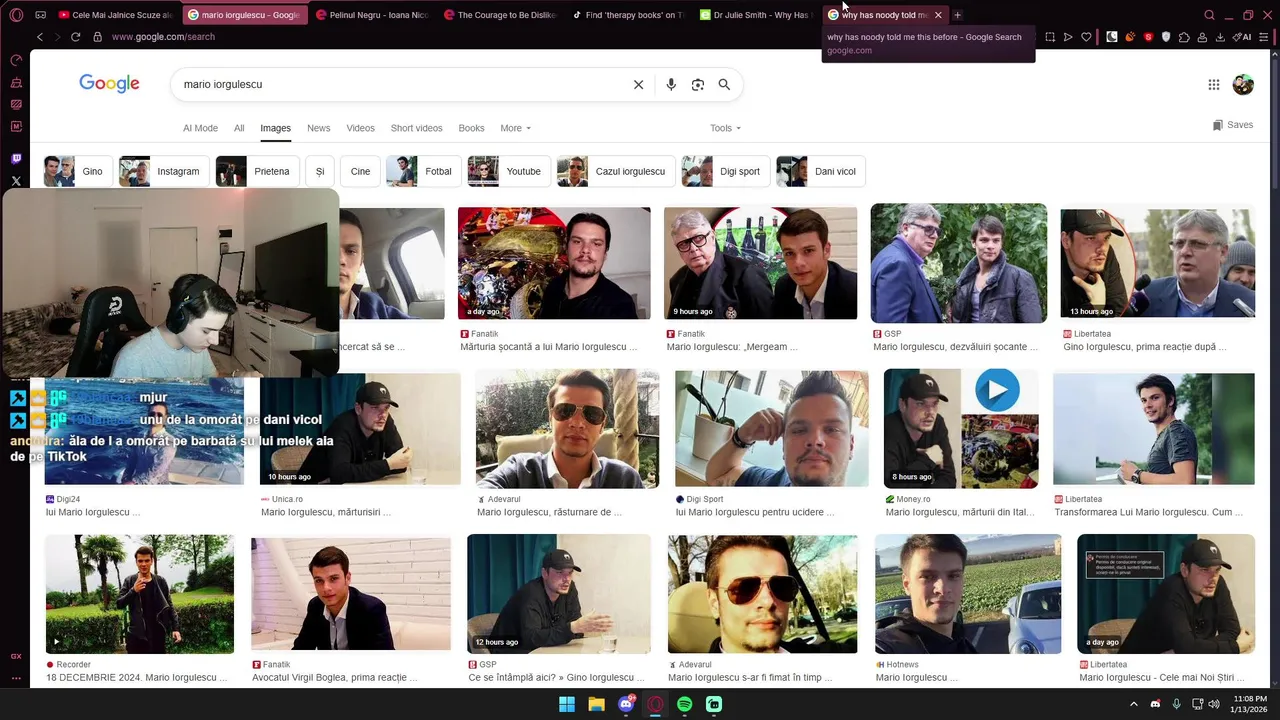Open a new tab with the plus button
Image resolution: width=1280 pixels, height=720 pixels.
pyautogui.click(x=957, y=15)
